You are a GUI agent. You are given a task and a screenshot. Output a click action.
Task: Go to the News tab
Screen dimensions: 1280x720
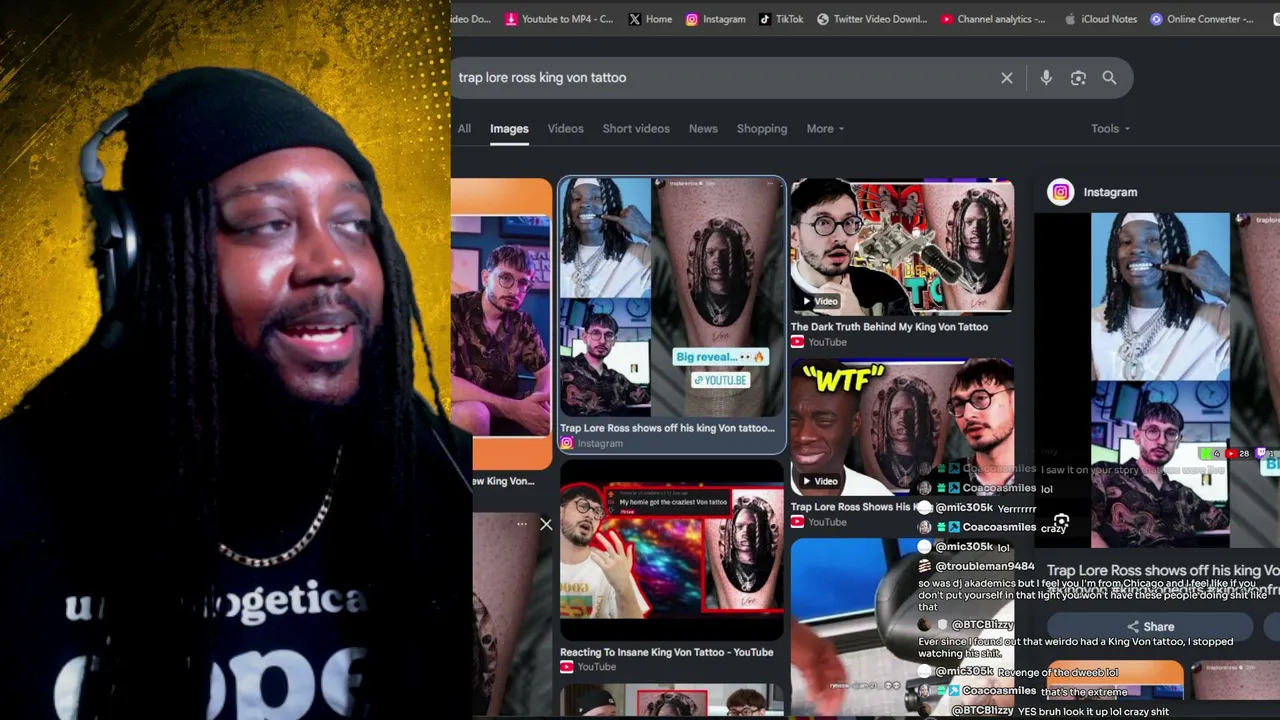point(703,129)
